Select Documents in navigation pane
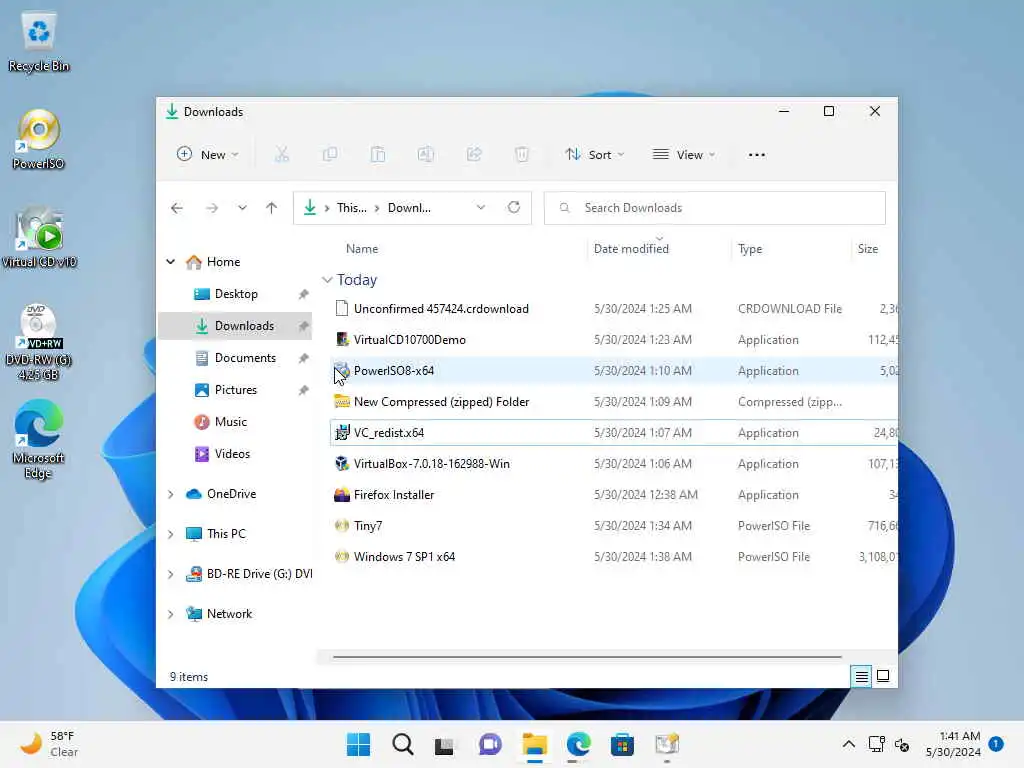Viewport: 1024px width, 768px height. click(x=236, y=358)
